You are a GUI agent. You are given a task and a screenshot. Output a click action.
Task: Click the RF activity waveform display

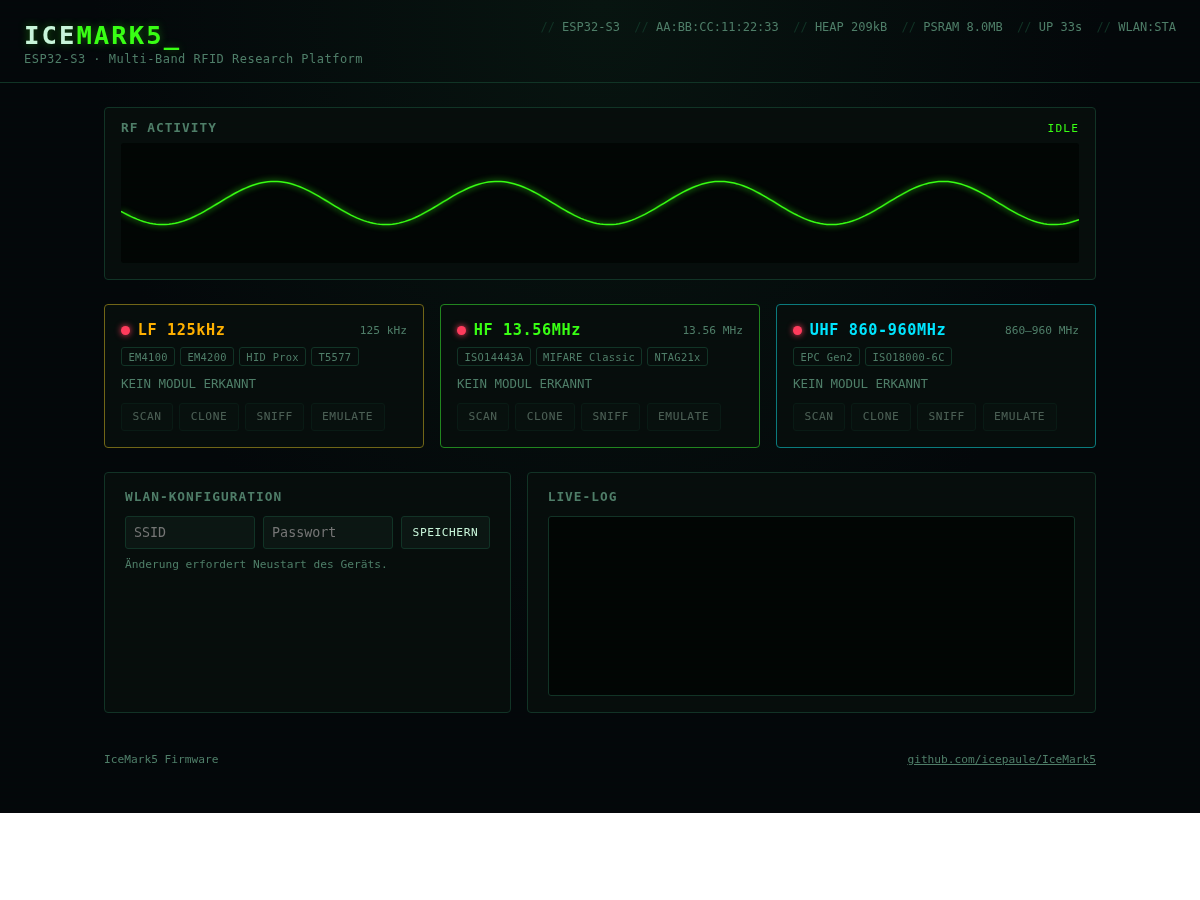click(x=600, y=203)
